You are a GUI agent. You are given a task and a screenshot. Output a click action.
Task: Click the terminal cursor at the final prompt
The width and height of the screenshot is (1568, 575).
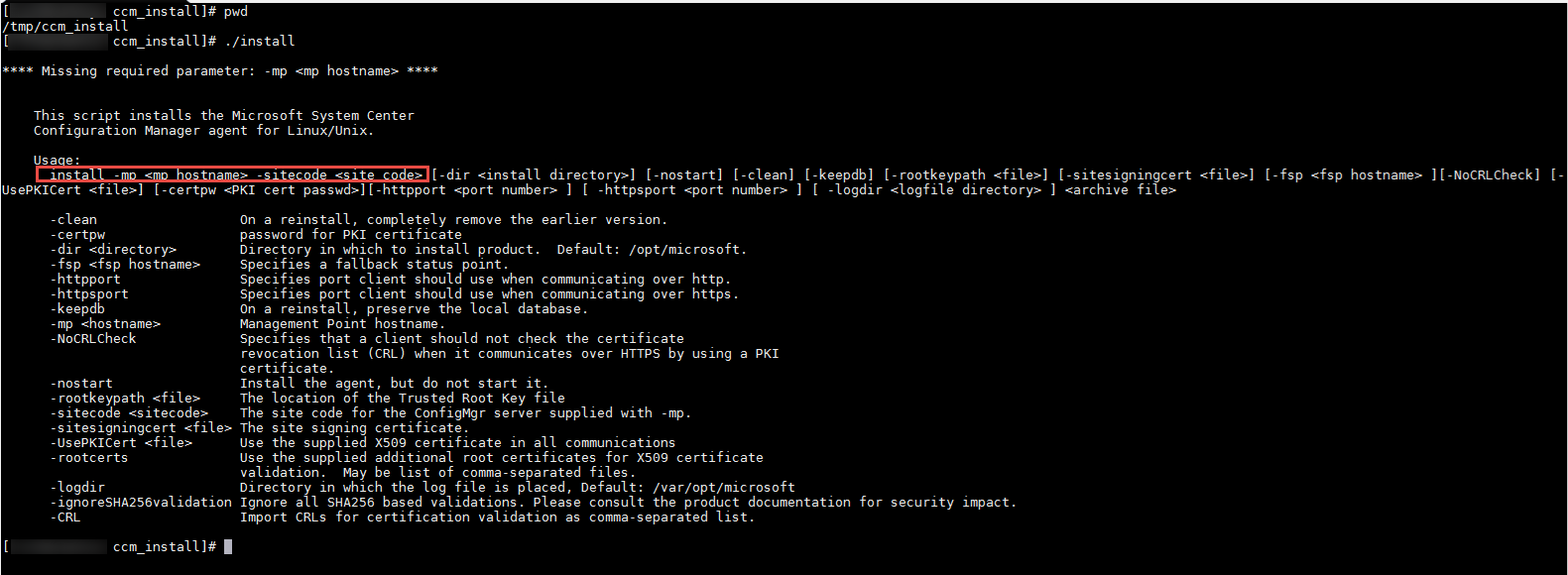pyautogui.click(x=228, y=547)
